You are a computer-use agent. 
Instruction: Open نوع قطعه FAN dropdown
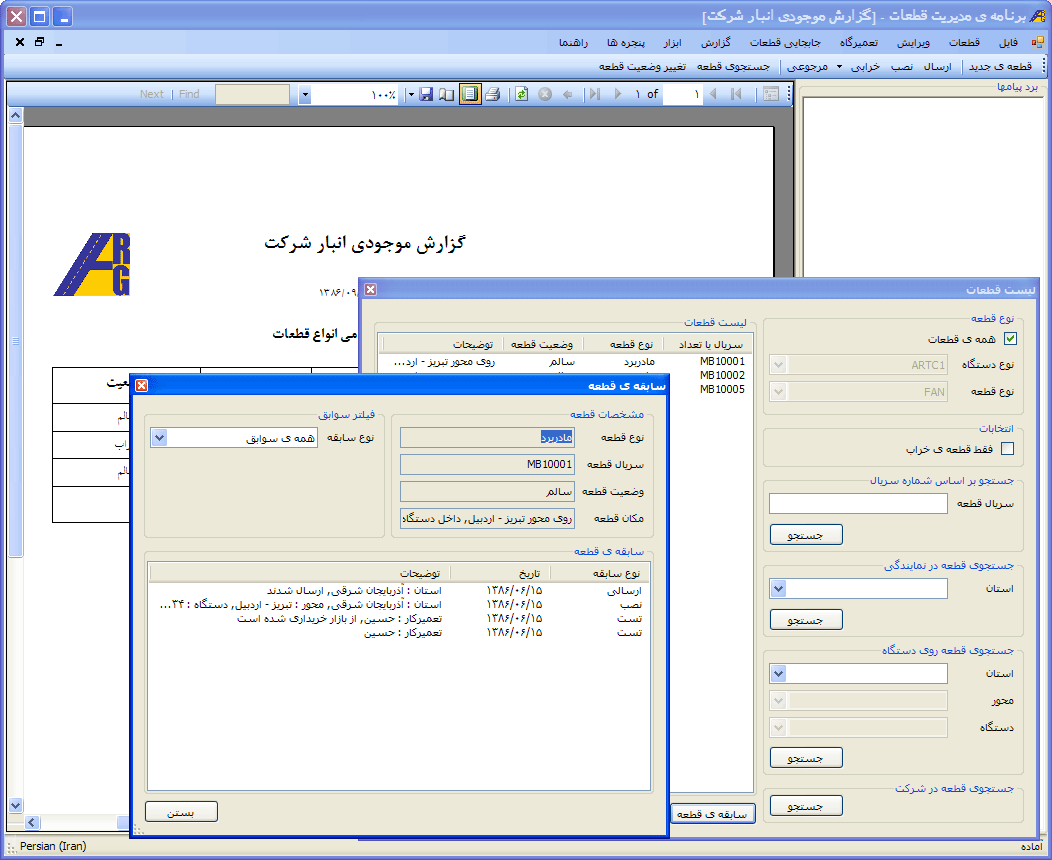click(x=778, y=392)
